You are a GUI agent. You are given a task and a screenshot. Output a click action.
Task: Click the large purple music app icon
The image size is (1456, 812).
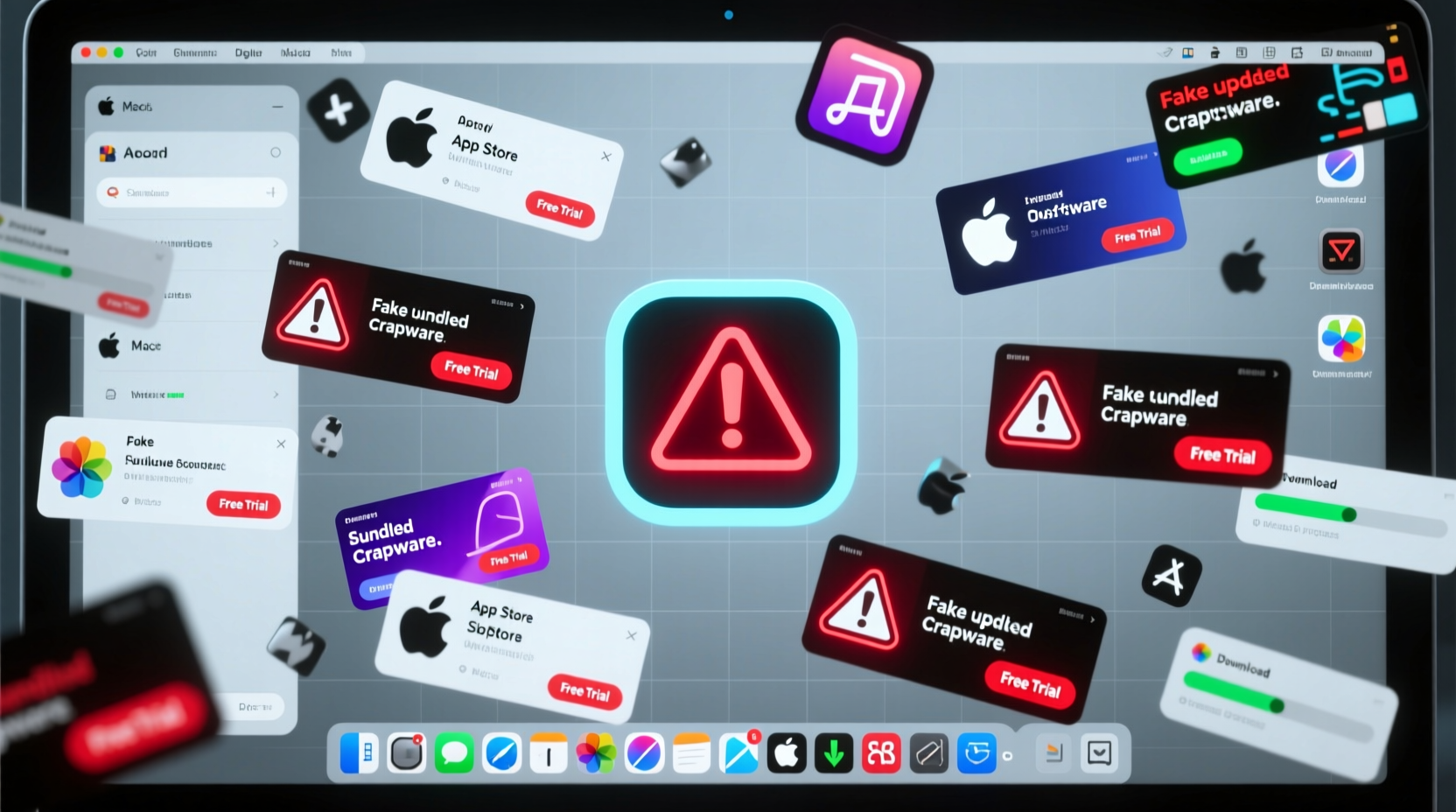coord(864,94)
